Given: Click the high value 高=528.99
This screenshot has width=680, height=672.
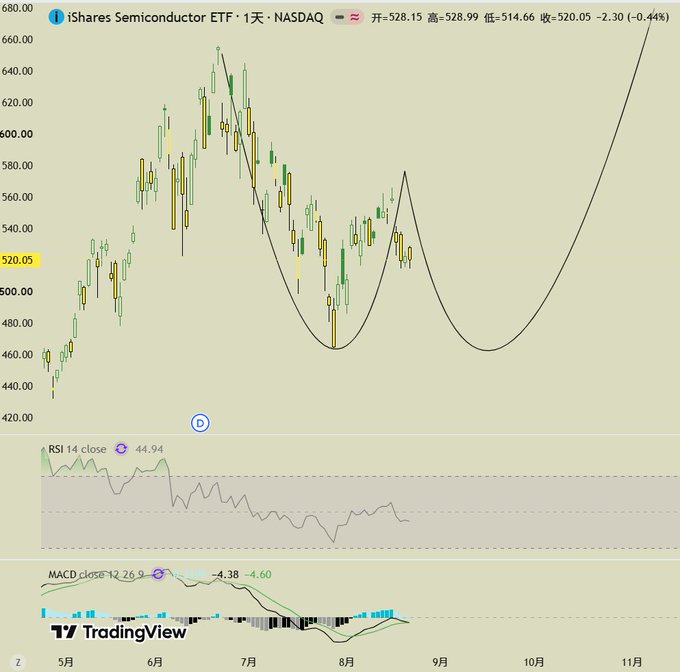Looking at the screenshot, I should (453, 17).
